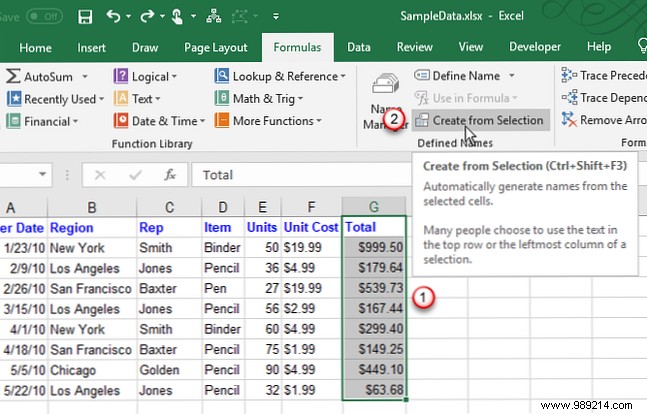Click Create from Selection

(481, 120)
